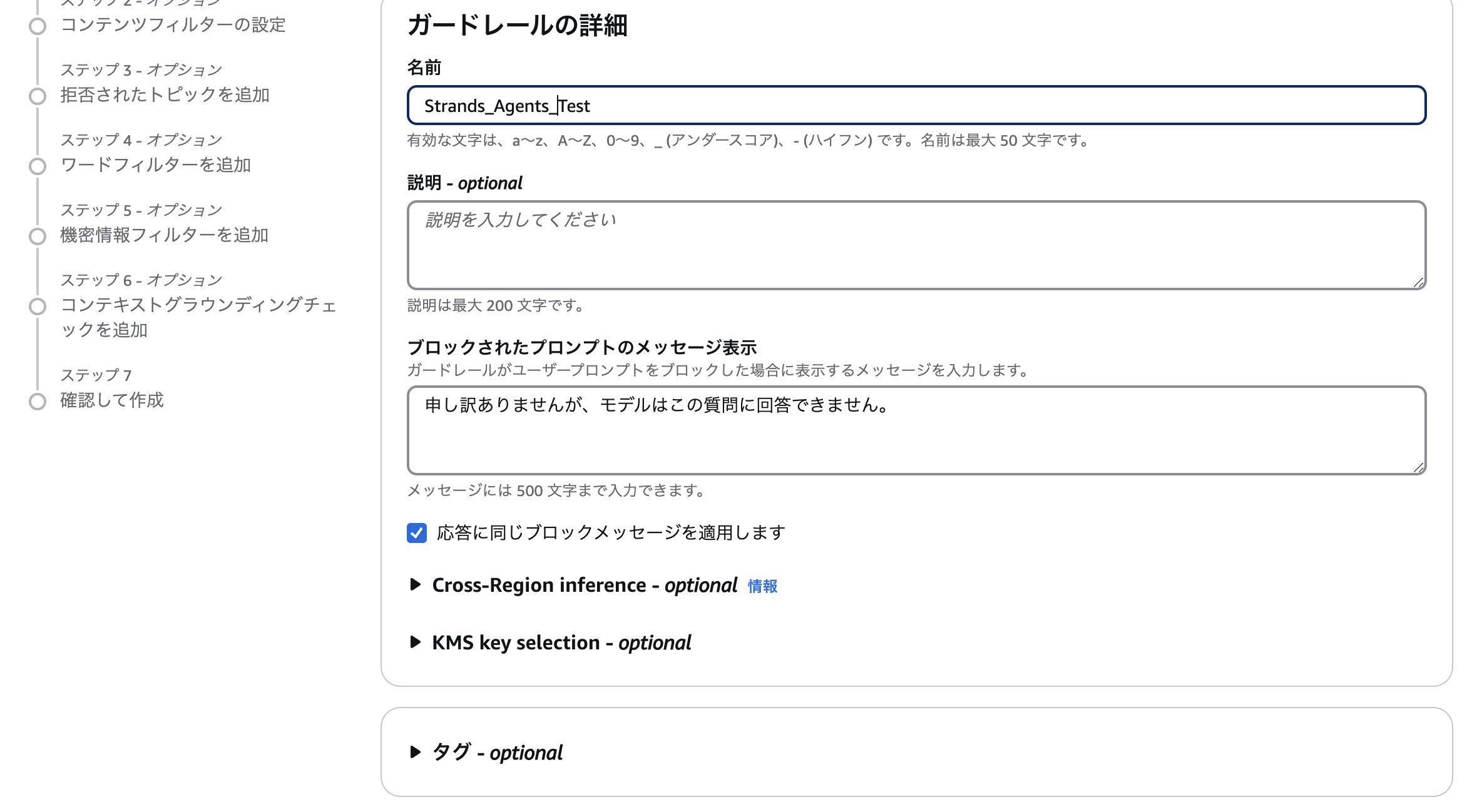Click the 機密情報フィルターを追加 step circle
The height and width of the screenshot is (812, 1467).
[37, 236]
